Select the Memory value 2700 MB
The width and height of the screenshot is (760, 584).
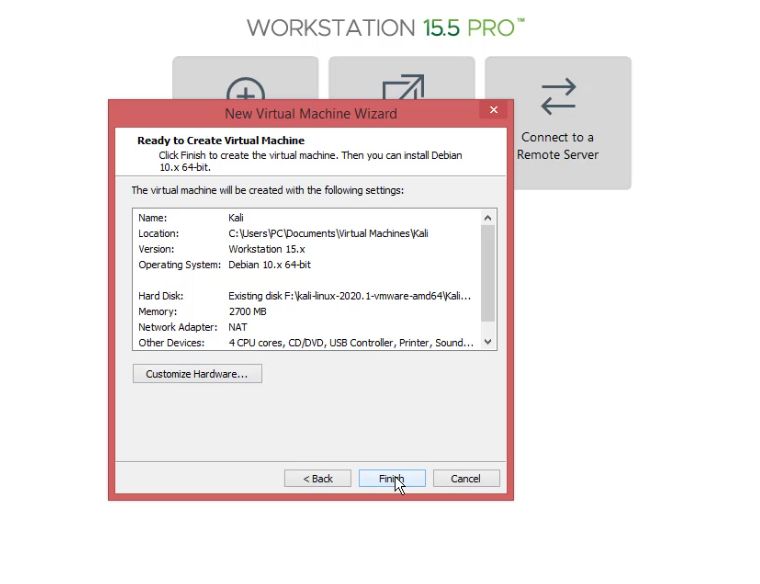coord(247,311)
